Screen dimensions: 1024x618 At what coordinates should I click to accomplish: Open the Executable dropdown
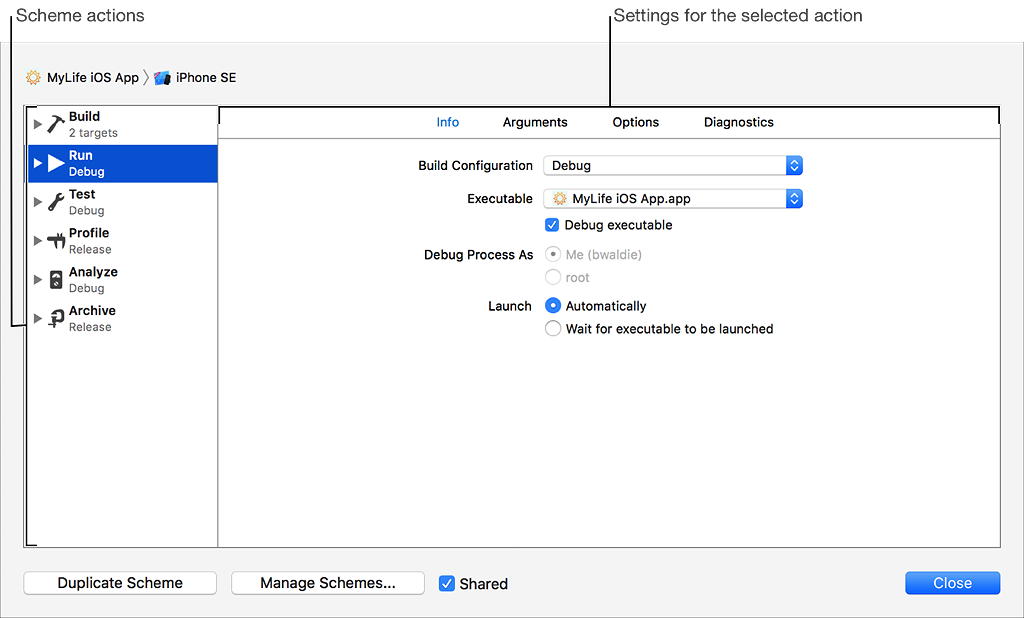[673, 199]
